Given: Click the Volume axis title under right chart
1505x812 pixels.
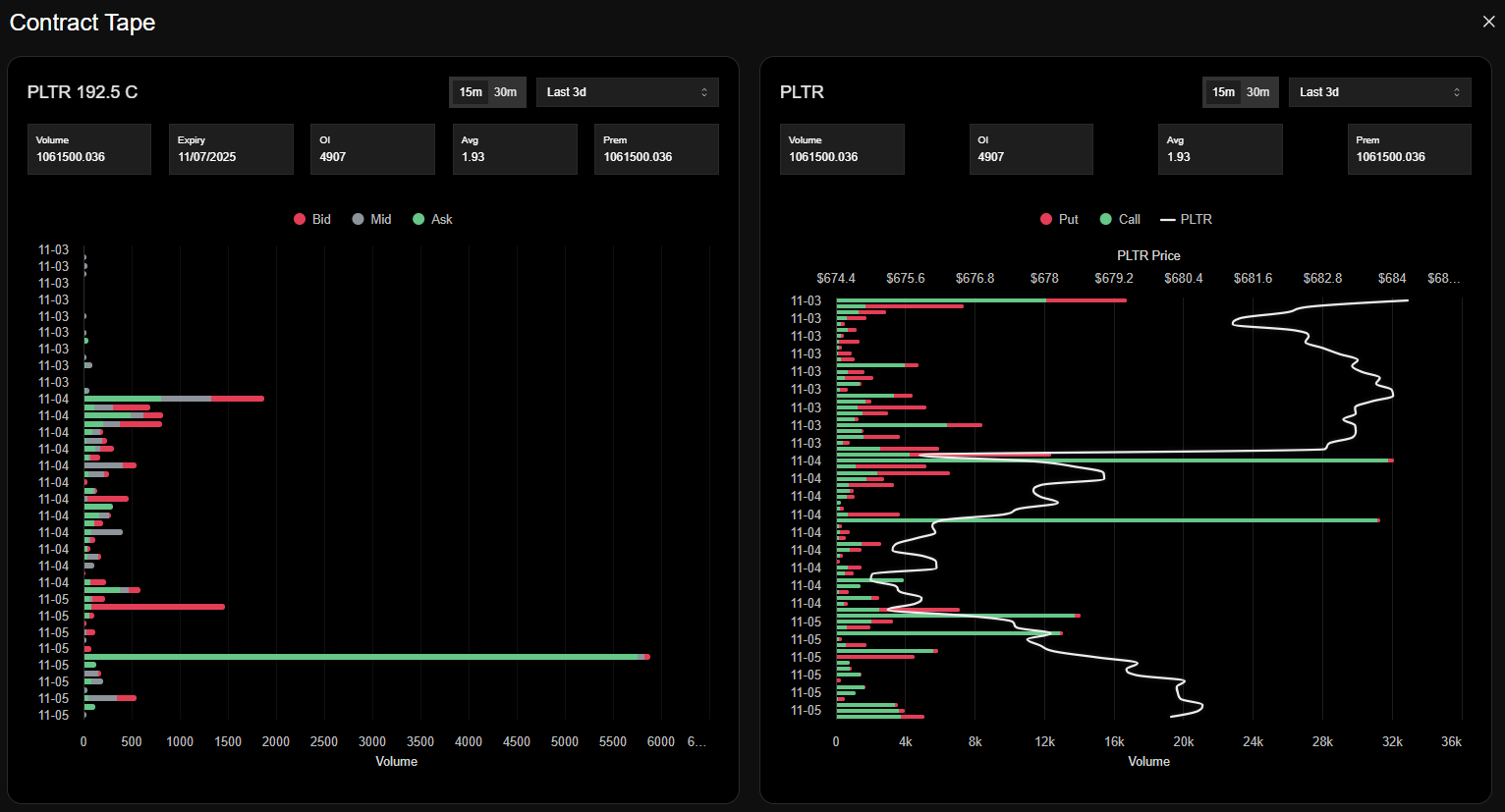Looking at the screenshot, I should tap(1148, 761).
